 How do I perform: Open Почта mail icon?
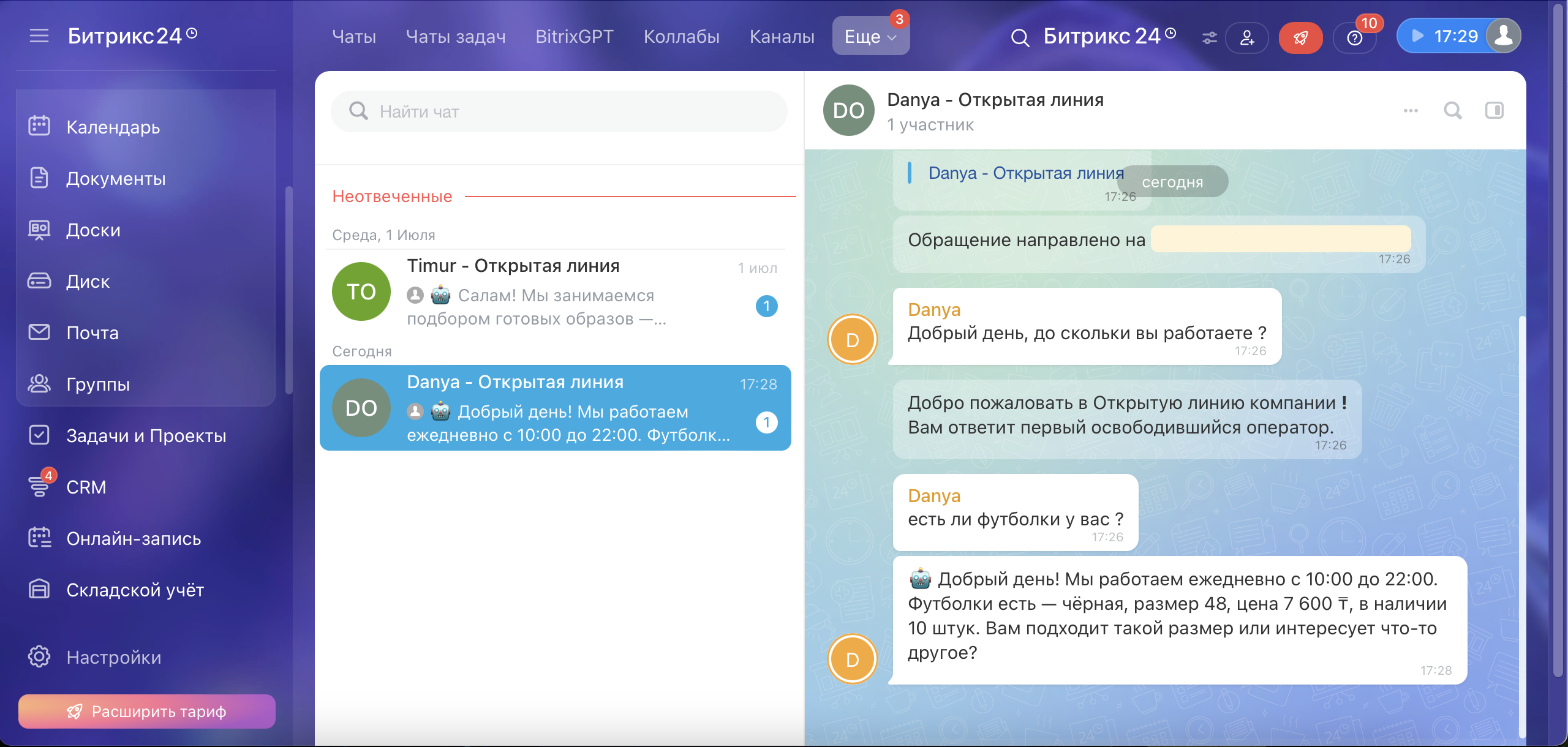(39, 332)
